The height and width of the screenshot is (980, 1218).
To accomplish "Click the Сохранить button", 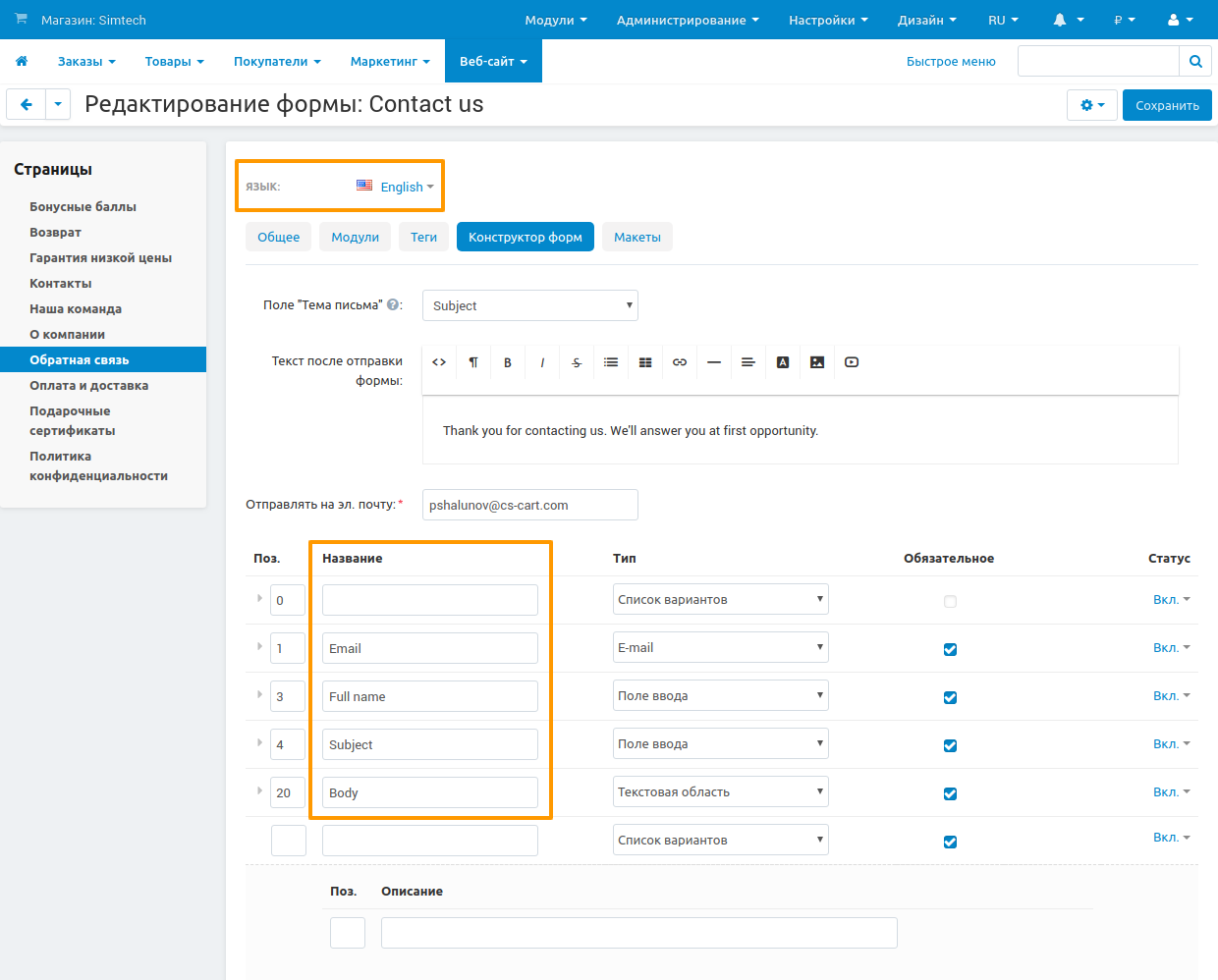I will (x=1167, y=105).
